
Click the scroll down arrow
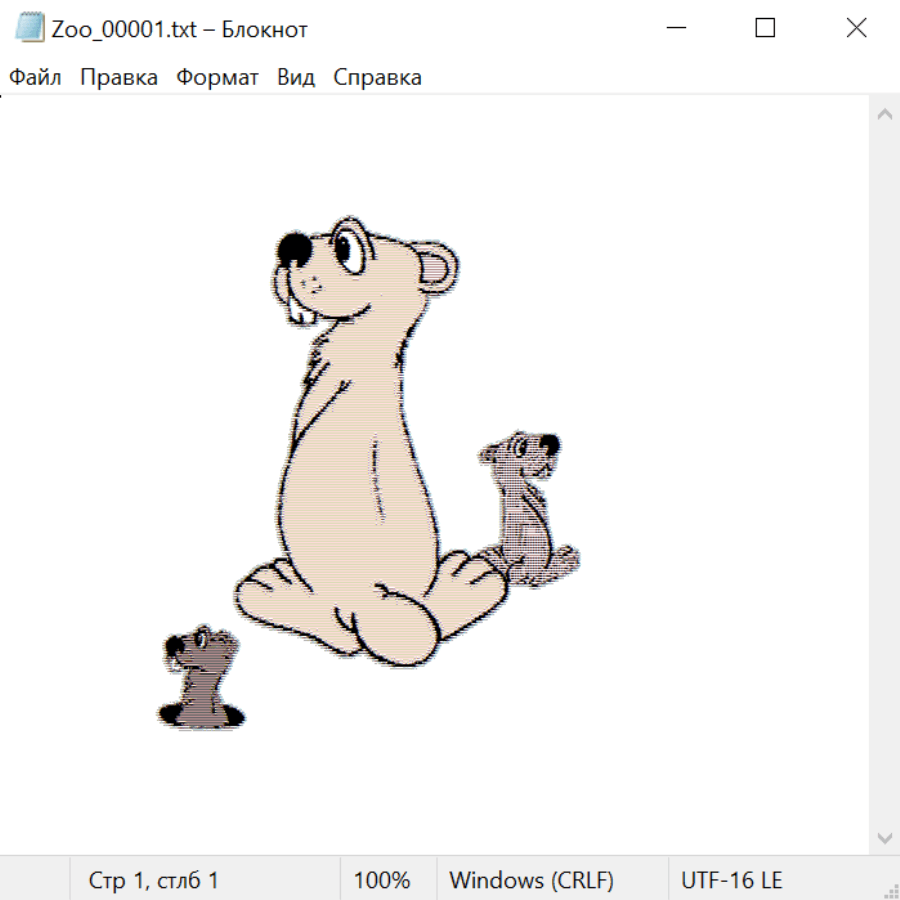tap(884, 836)
